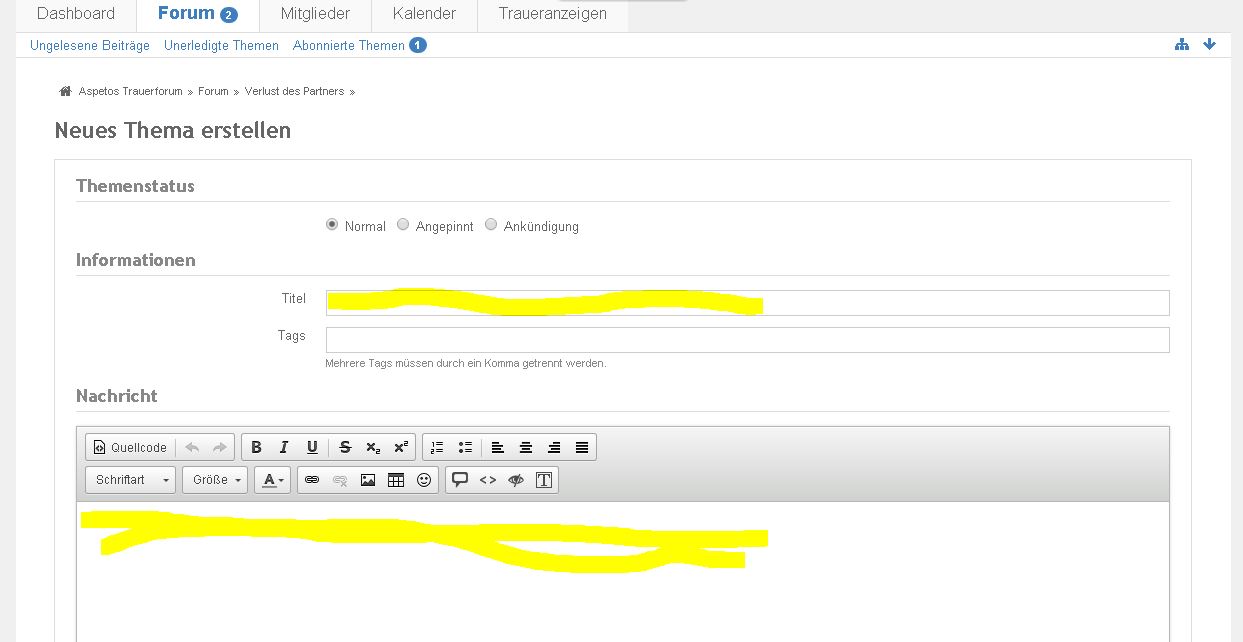Select the Normal topic status
Screen dimensions: 1243x642
click(x=332, y=225)
